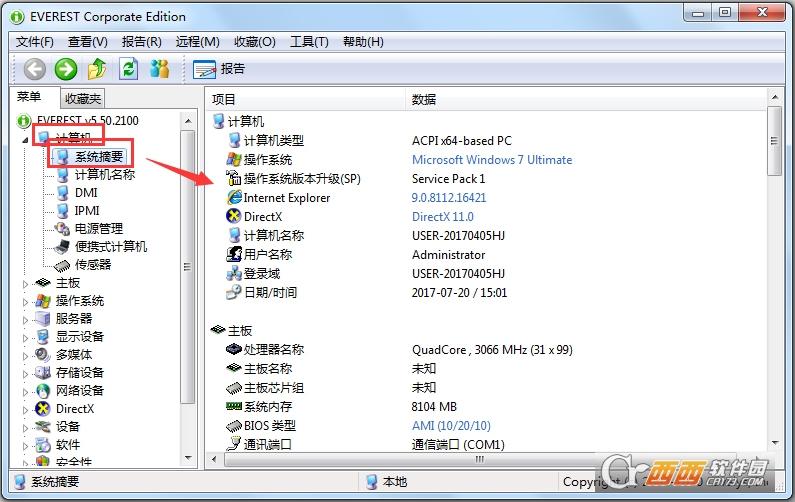Screen dimensions: 795x502
Task: Click the 服务器 icon in tree
Action: tap(43, 318)
